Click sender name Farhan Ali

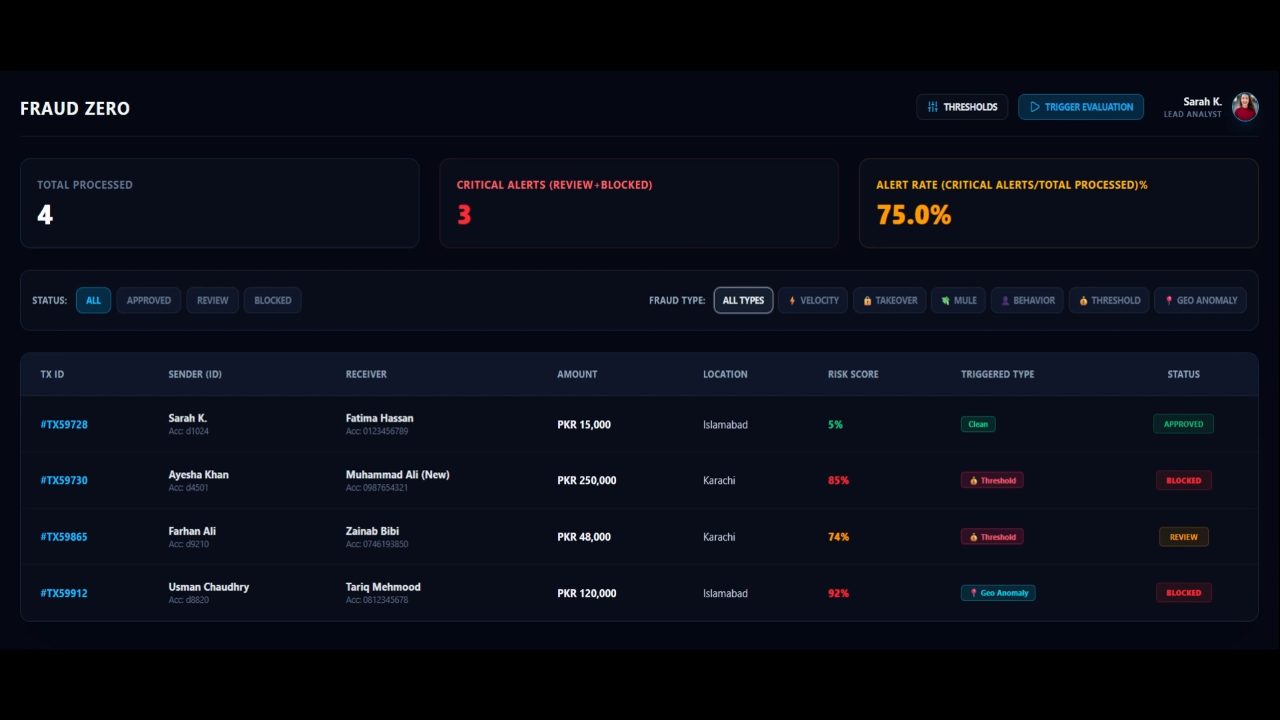click(x=192, y=531)
